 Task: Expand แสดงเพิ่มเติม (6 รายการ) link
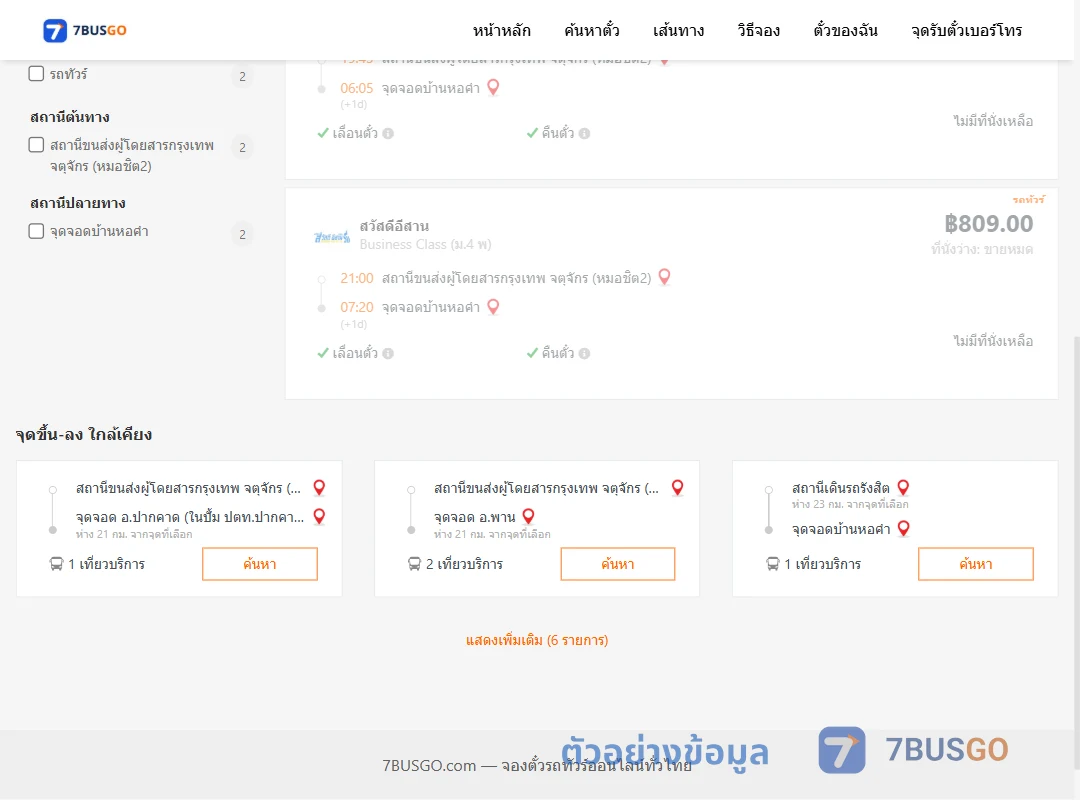coord(537,640)
